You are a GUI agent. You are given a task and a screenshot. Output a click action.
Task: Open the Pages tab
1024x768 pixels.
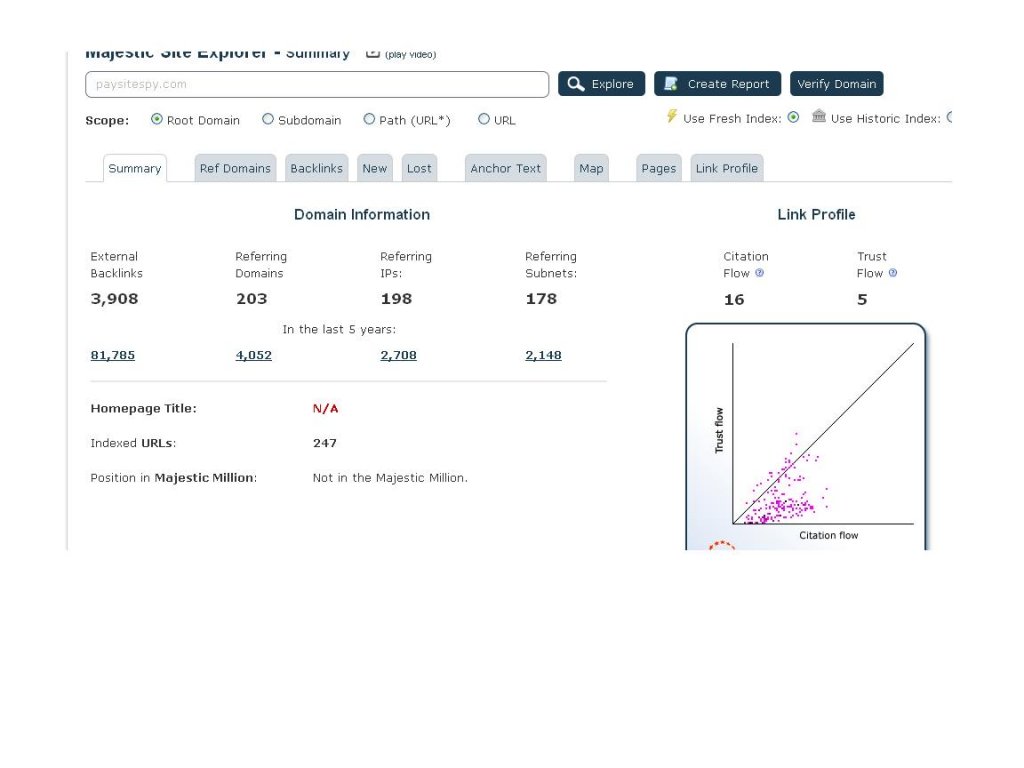658,168
